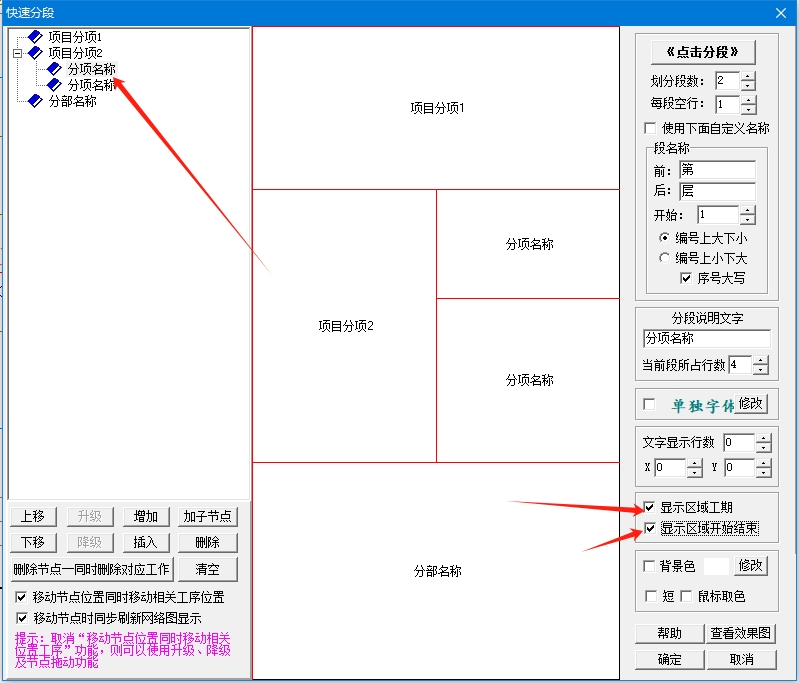Viewport: 799px width, 683px height.
Task: Click the Y offset input field
Action: 740,467
